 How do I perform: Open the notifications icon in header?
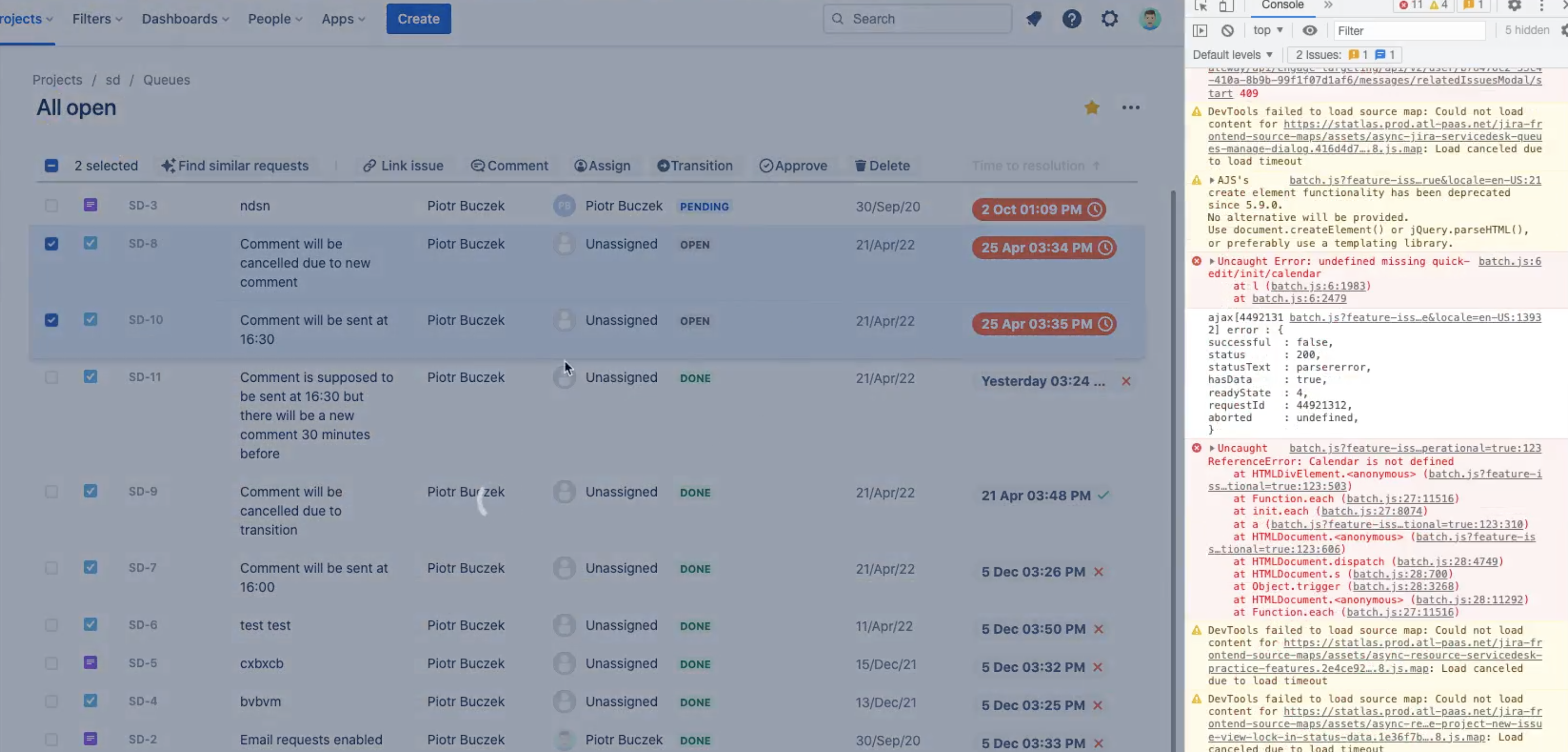click(1034, 19)
